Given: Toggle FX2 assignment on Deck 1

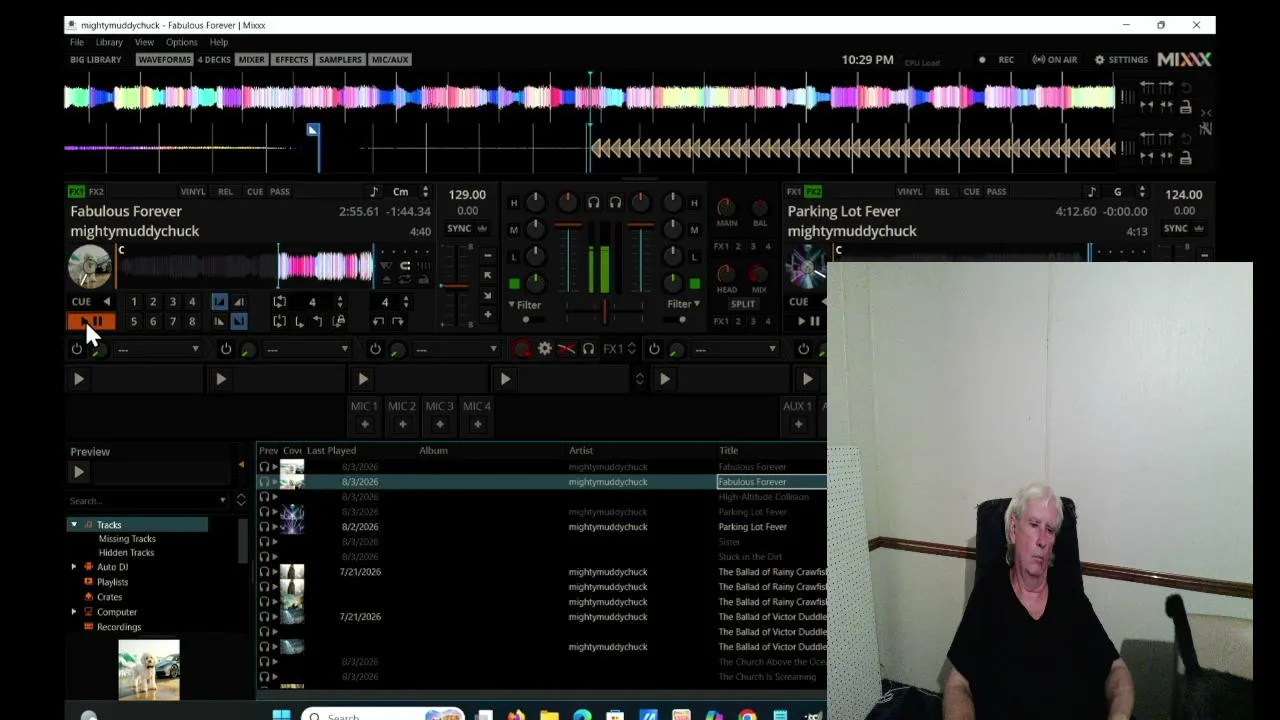Looking at the screenshot, I should pyautogui.click(x=96, y=191).
